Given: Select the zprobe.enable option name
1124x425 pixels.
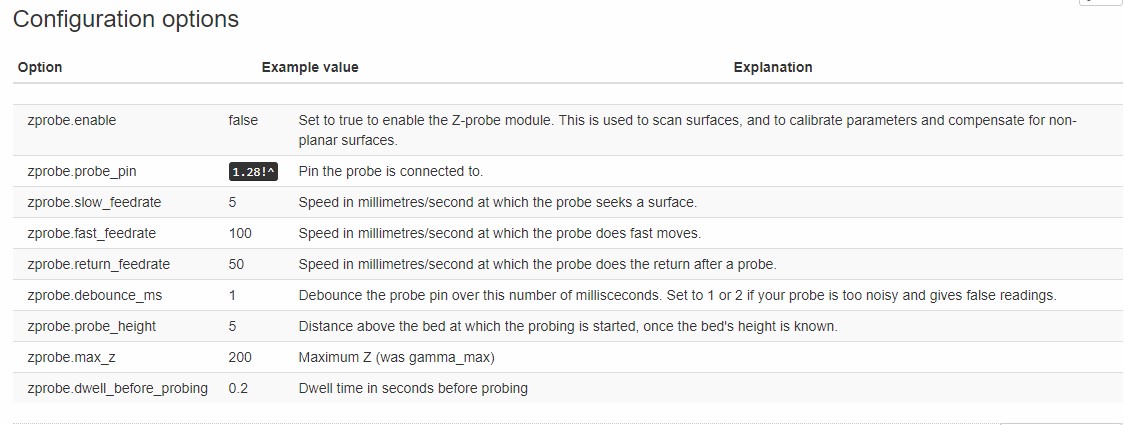Looking at the screenshot, I should pos(72,120).
